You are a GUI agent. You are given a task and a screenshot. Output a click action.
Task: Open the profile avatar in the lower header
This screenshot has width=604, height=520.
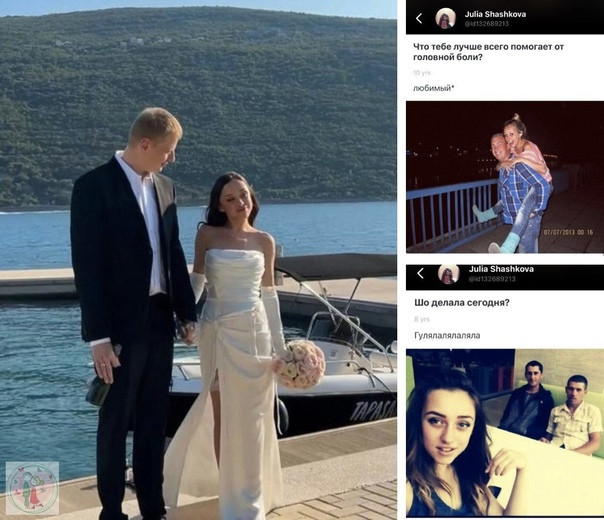(448, 274)
